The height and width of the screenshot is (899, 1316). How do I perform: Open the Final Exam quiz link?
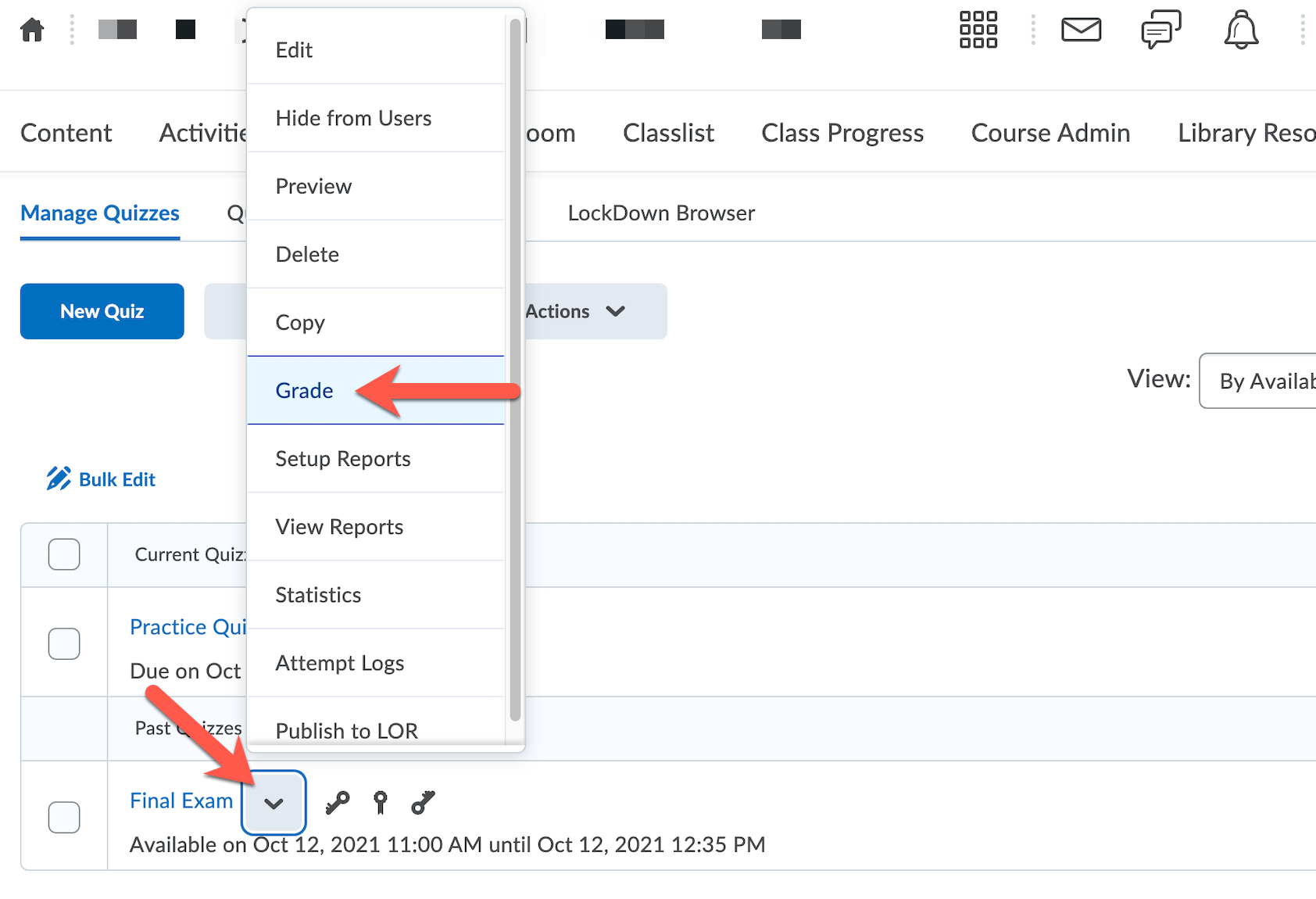click(181, 801)
